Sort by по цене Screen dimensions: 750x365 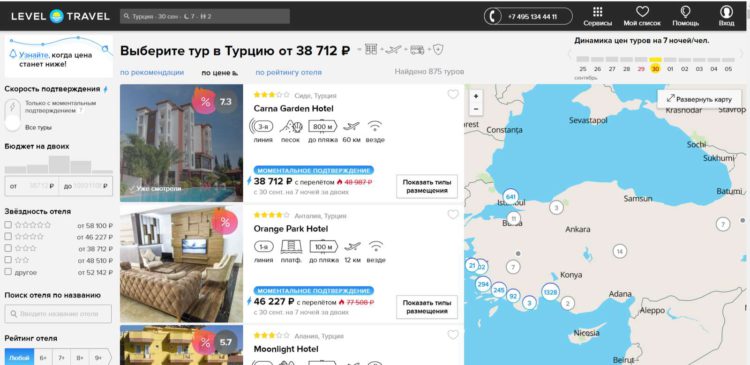point(219,73)
